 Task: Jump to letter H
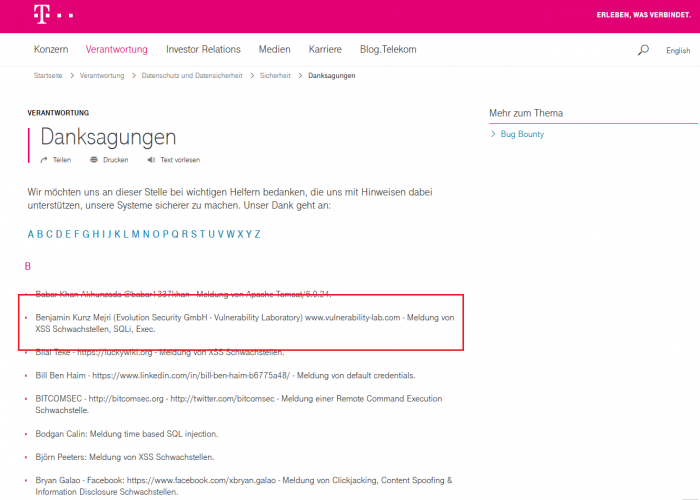96,234
